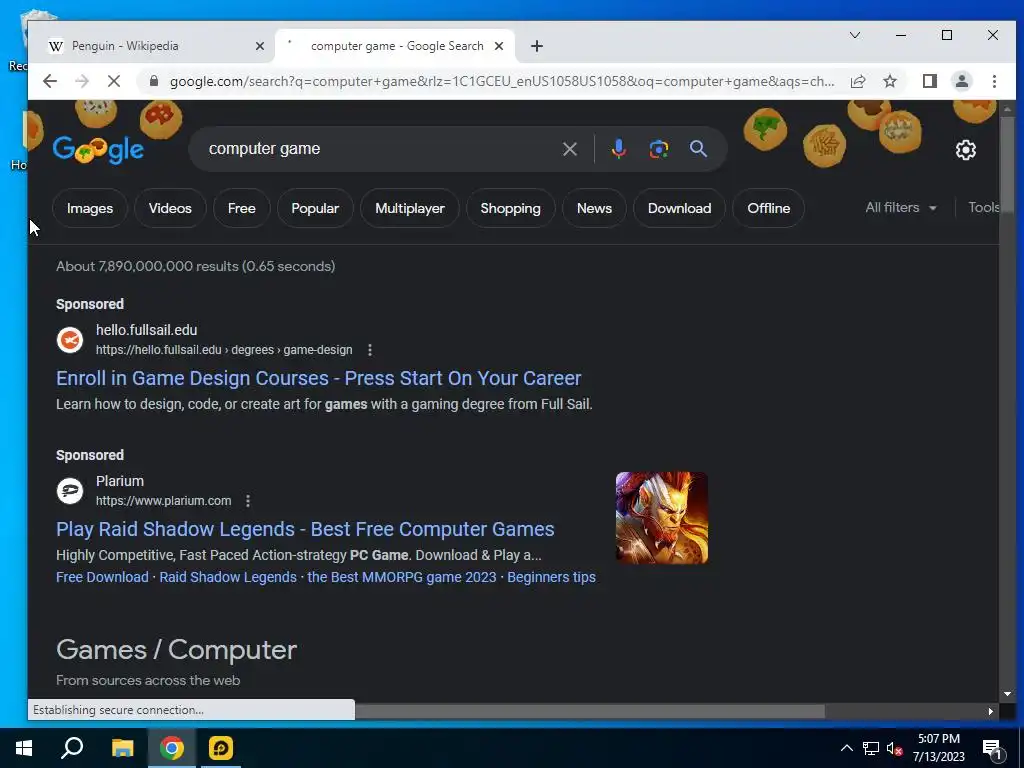Click the horizontal scrollbar thumb
The width and height of the screenshot is (1024, 768).
[589, 711]
